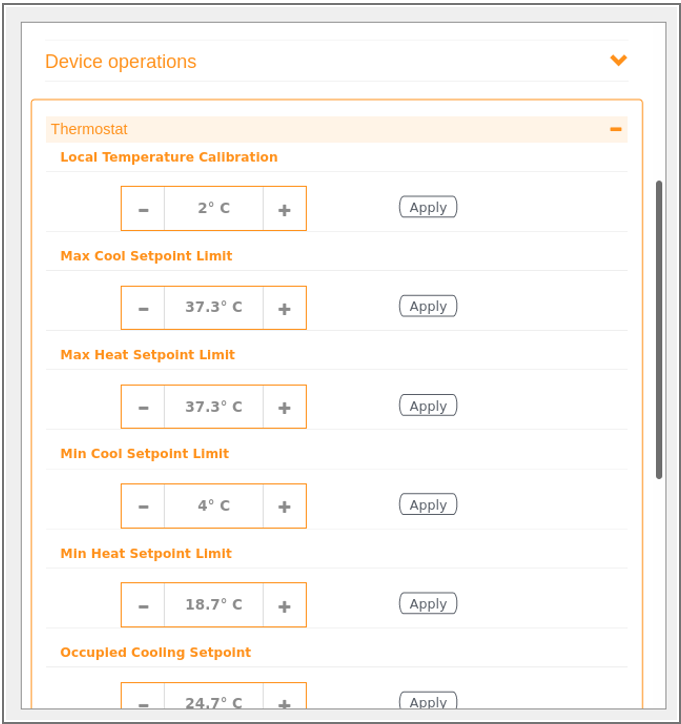The height and width of the screenshot is (724, 681).
Task: Click the Max Heat Setpoint Limit label
Action: 148,355
